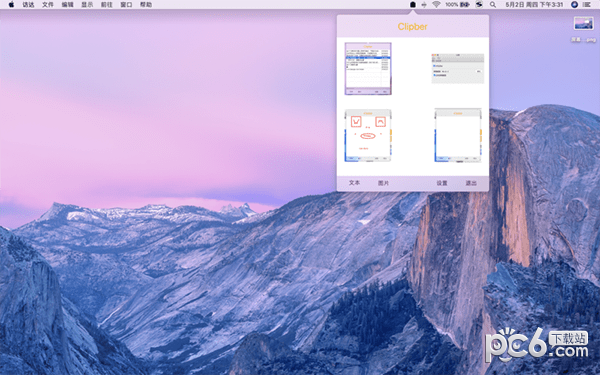The height and width of the screenshot is (375, 600).
Task: Open the 编辑 (Edit) menu
Action: (67, 5)
